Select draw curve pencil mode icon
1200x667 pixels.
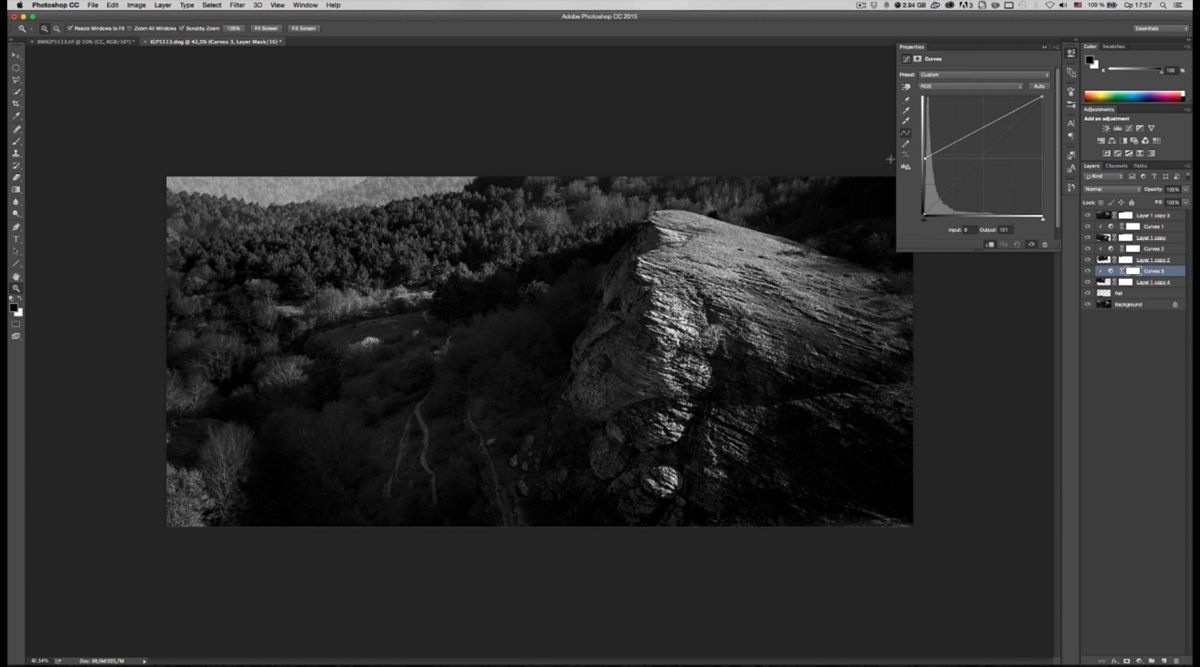click(x=906, y=144)
